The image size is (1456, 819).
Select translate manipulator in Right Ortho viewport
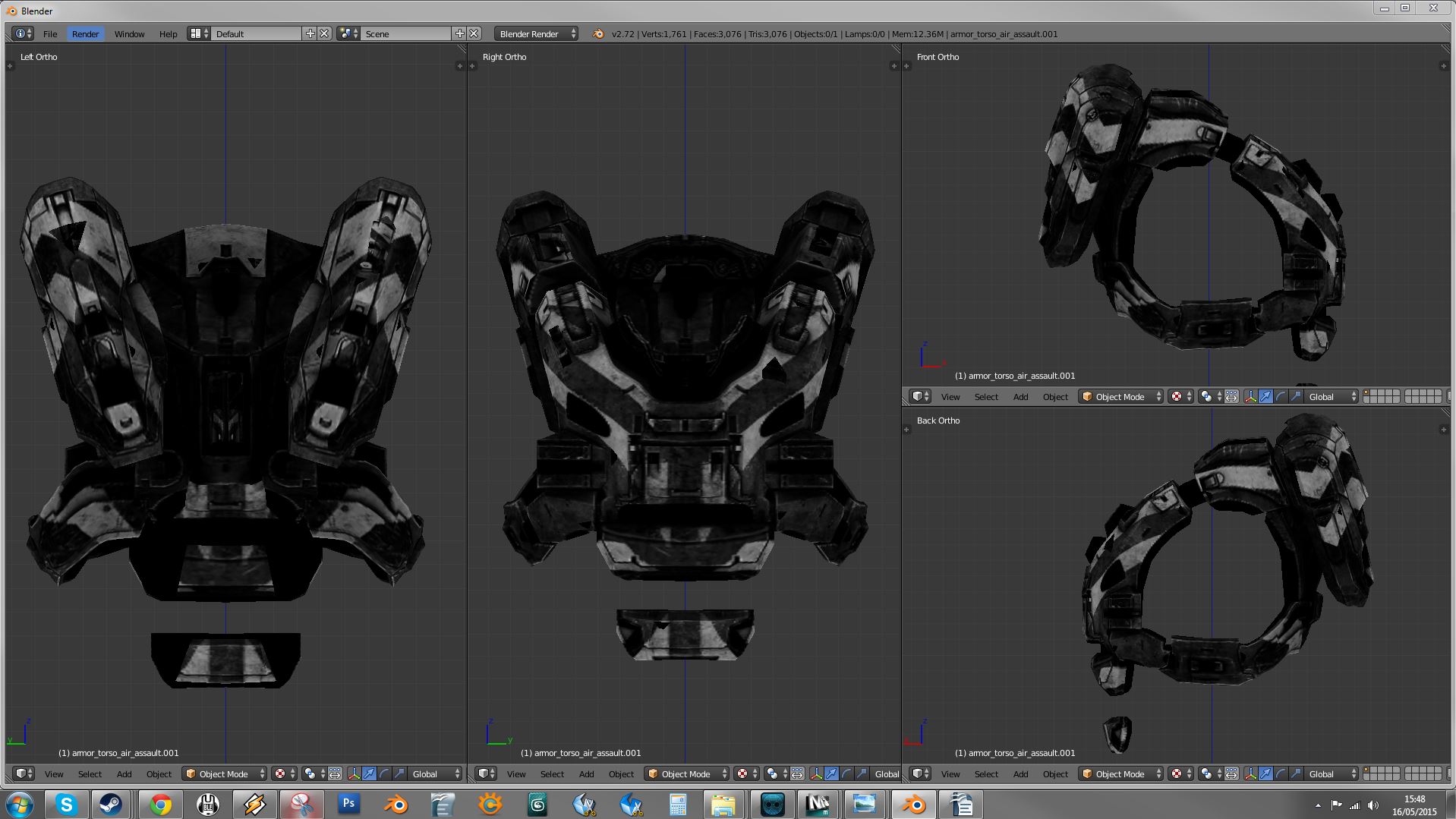pos(831,773)
